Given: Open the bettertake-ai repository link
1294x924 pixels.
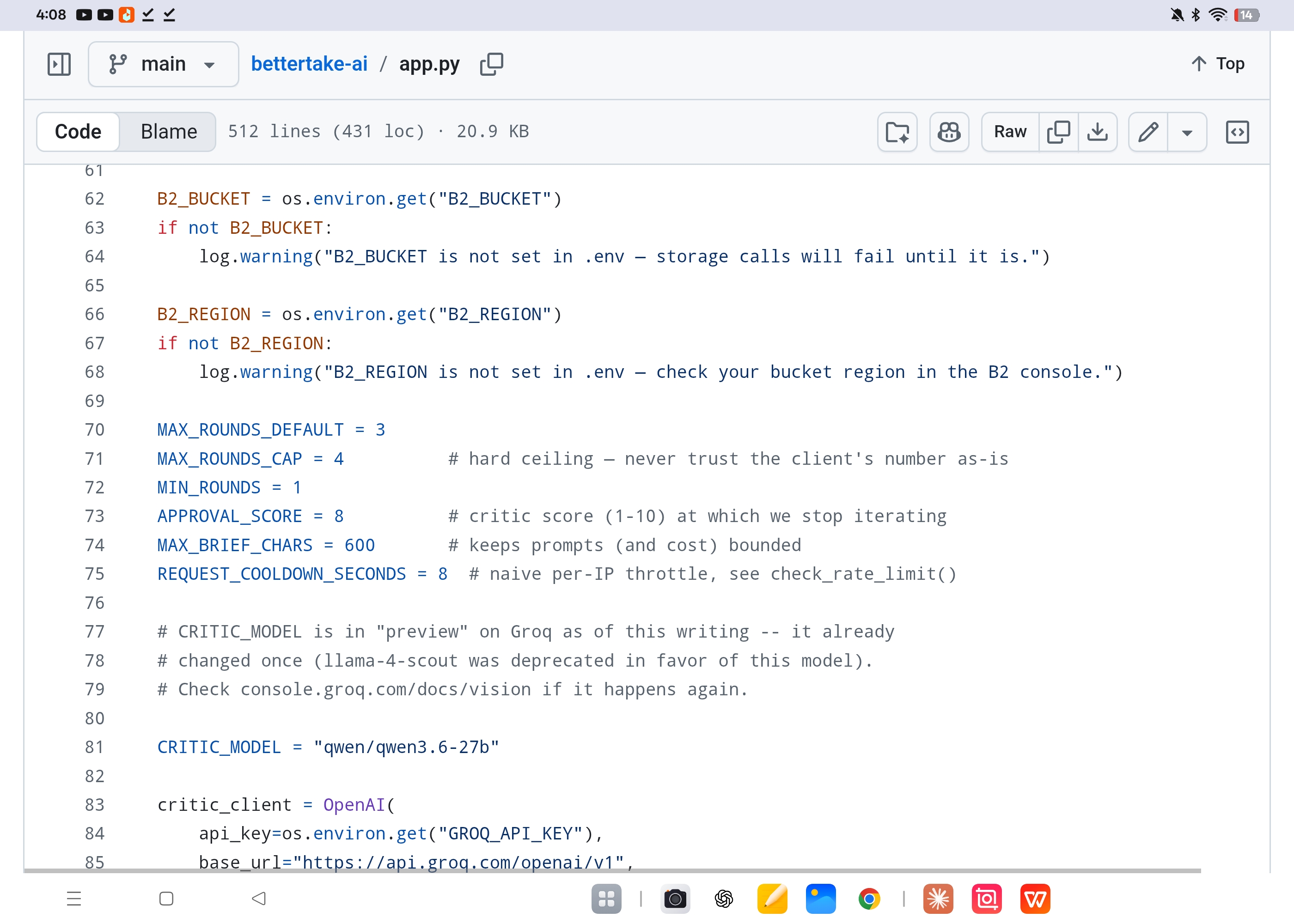Looking at the screenshot, I should click(309, 64).
